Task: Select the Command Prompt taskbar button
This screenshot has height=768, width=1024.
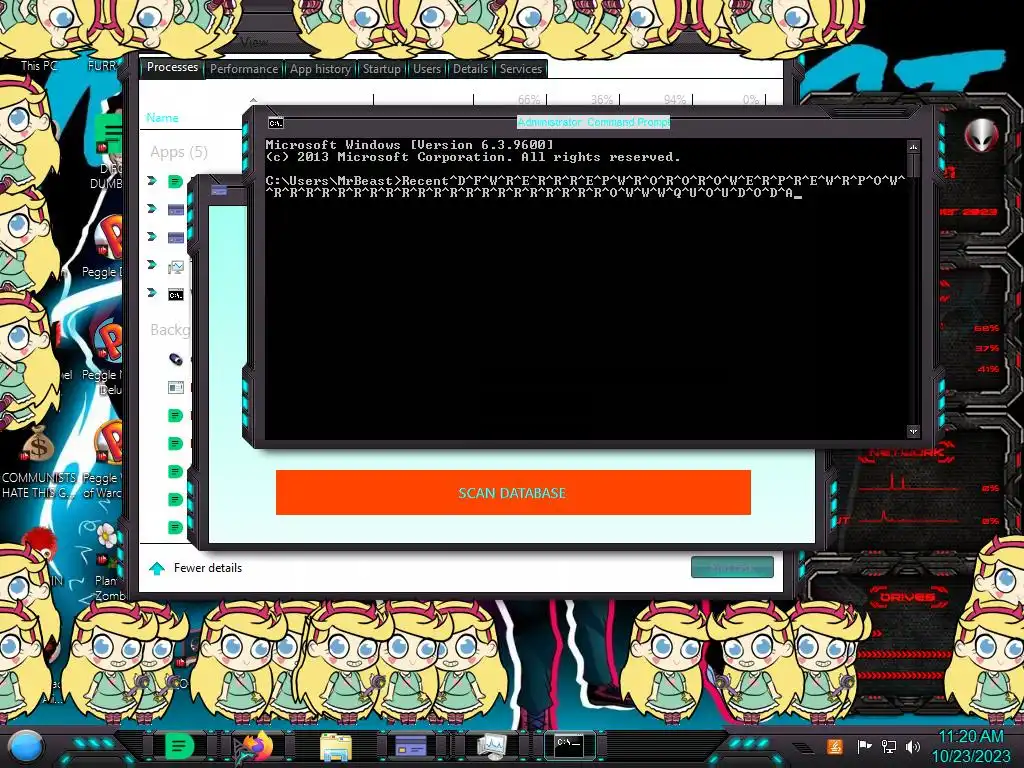Action: point(569,745)
